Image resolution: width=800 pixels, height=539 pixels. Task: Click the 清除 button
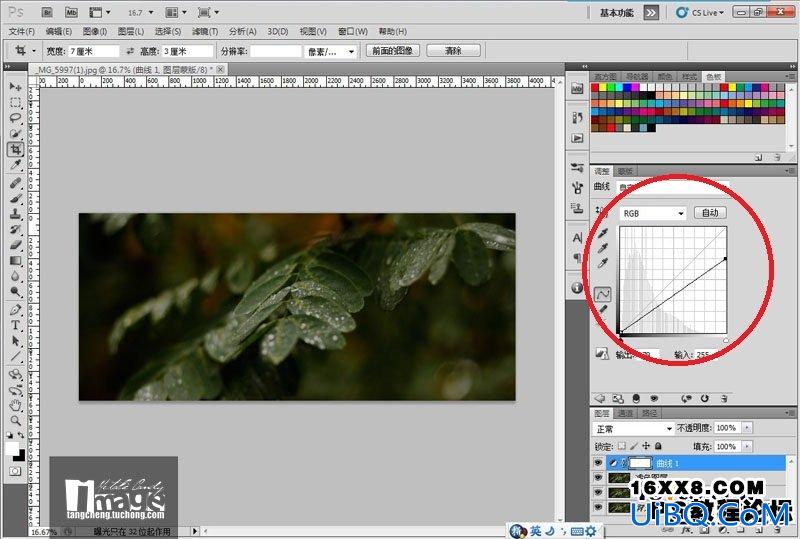(x=453, y=51)
